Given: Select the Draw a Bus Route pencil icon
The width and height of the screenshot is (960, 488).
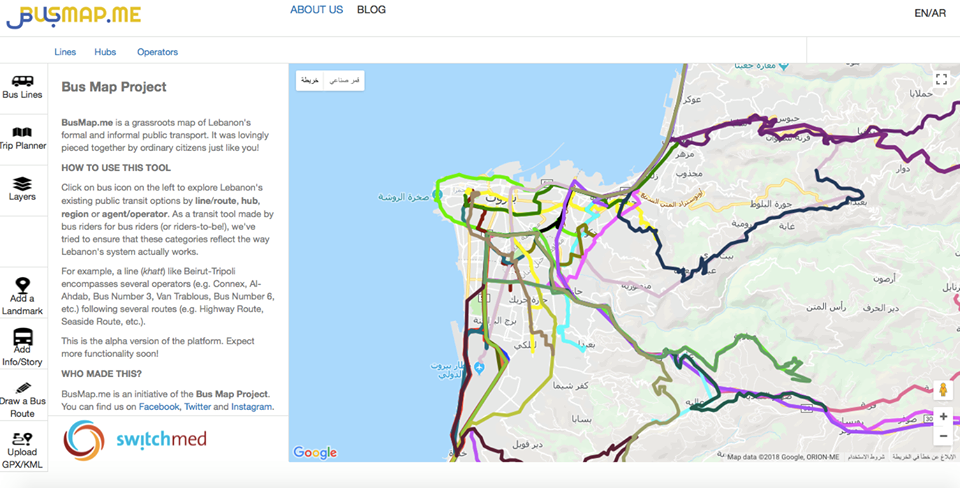Looking at the screenshot, I should tap(22, 389).
